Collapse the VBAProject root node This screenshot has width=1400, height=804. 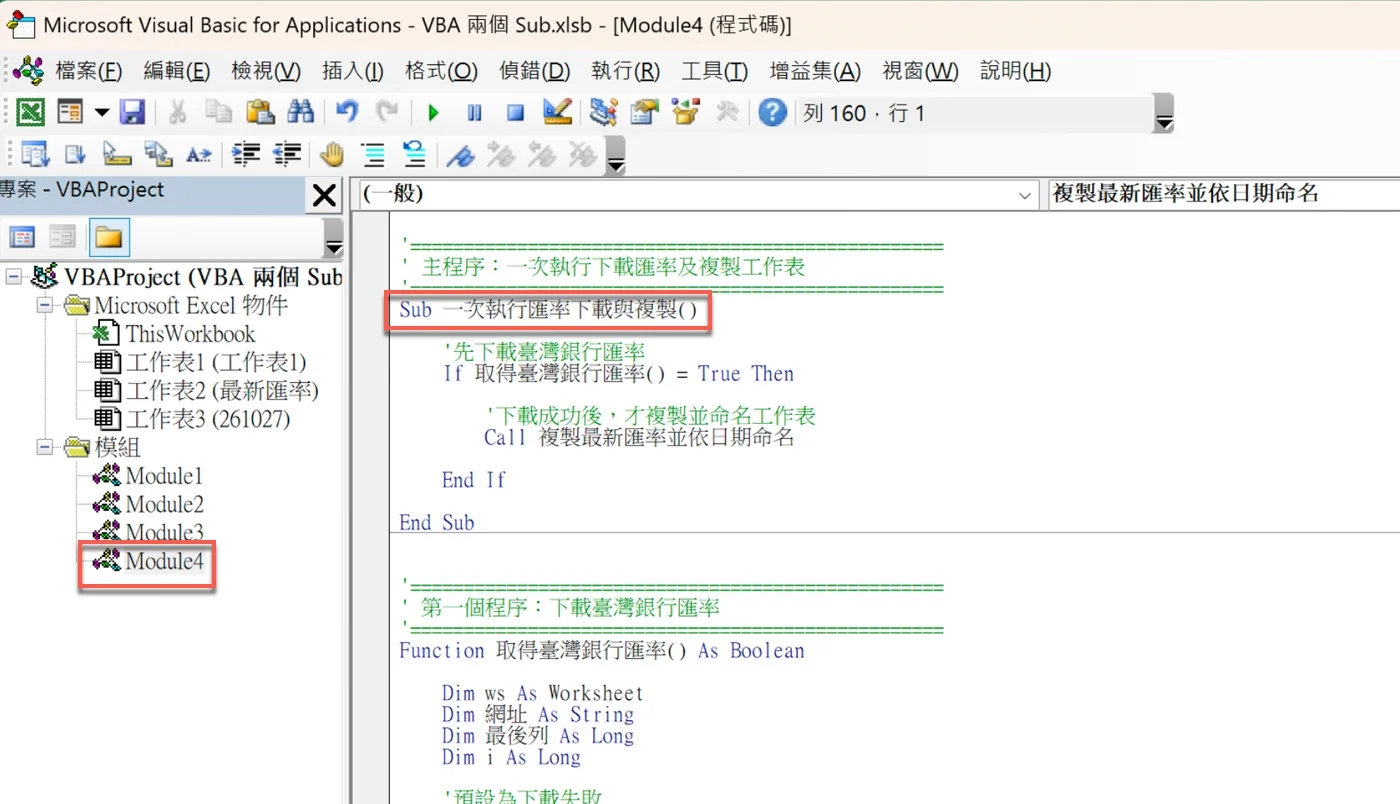pyautogui.click(x=14, y=276)
